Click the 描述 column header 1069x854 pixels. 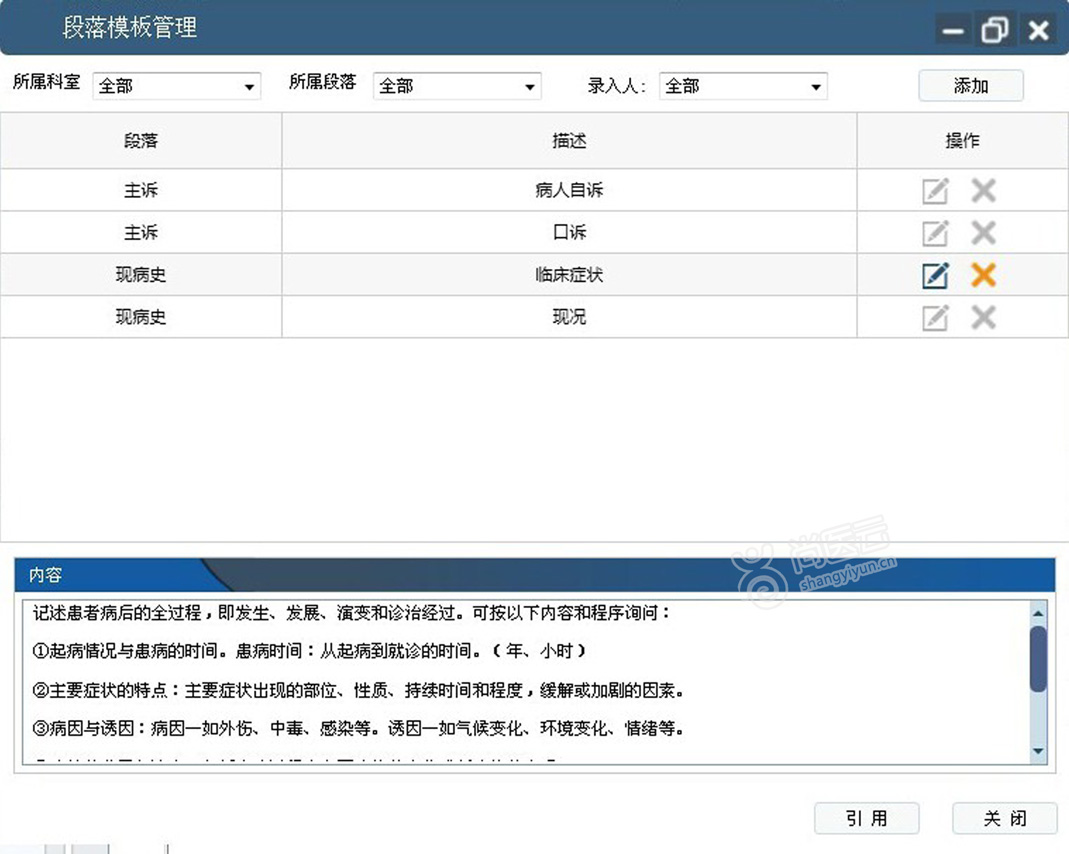click(x=569, y=141)
